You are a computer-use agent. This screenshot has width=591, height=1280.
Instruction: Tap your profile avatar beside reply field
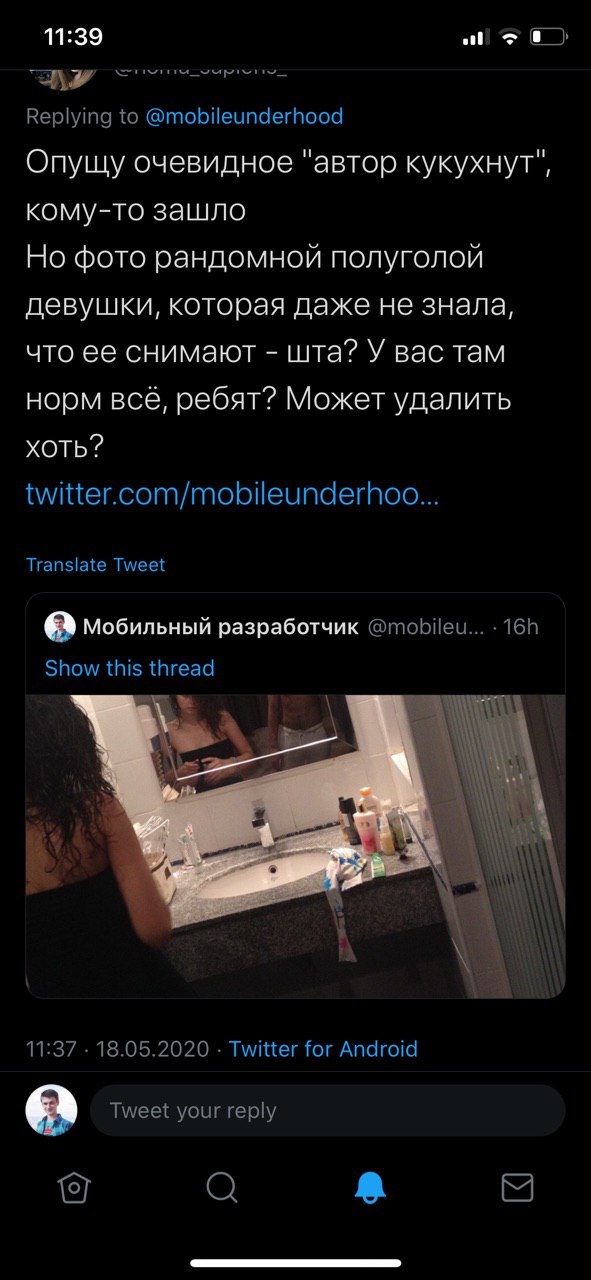pyautogui.click(x=51, y=1110)
